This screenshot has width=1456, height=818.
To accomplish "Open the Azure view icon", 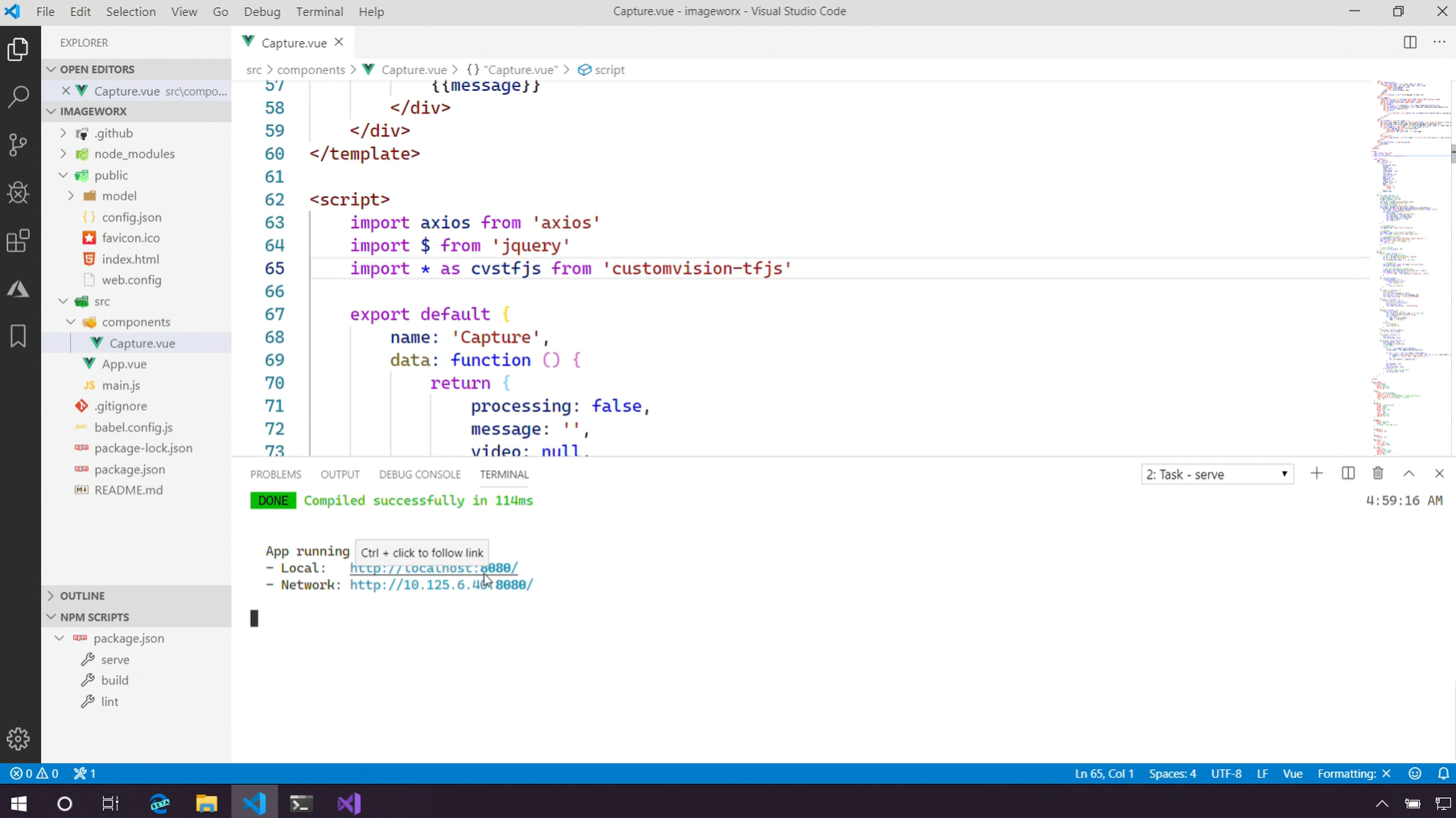I will click(x=19, y=289).
